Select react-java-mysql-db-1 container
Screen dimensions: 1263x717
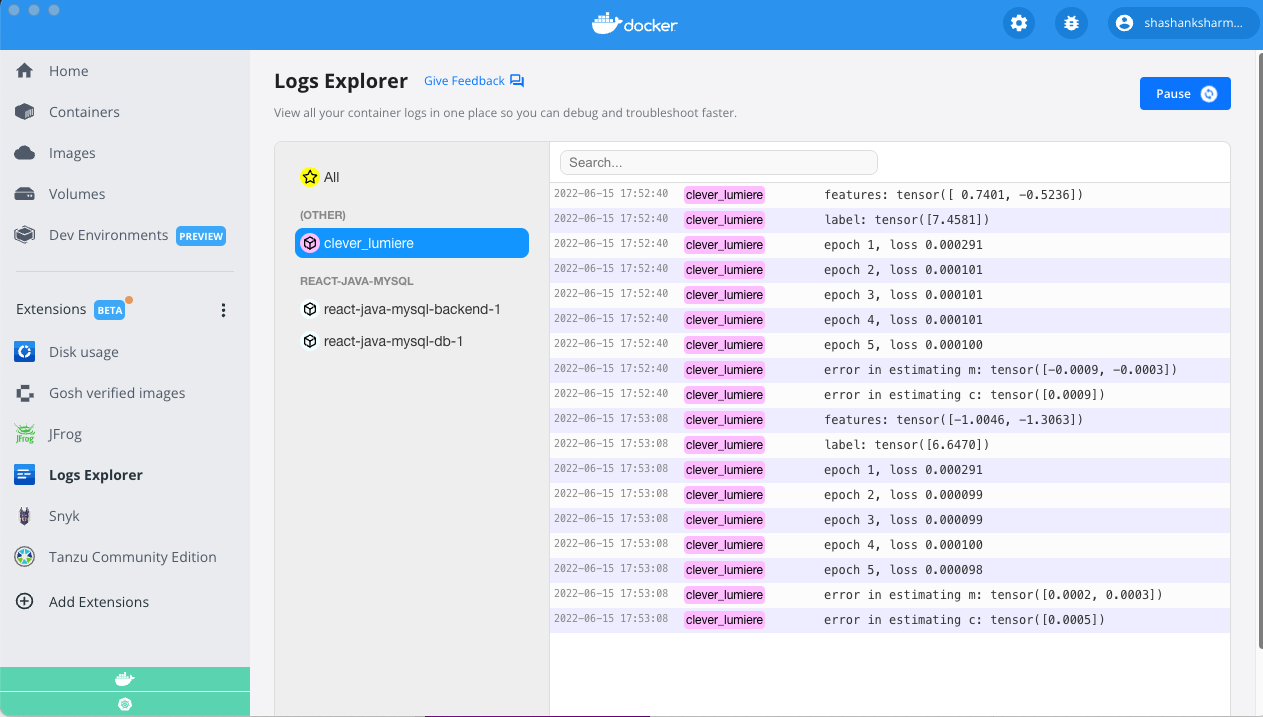pos(393,341)
